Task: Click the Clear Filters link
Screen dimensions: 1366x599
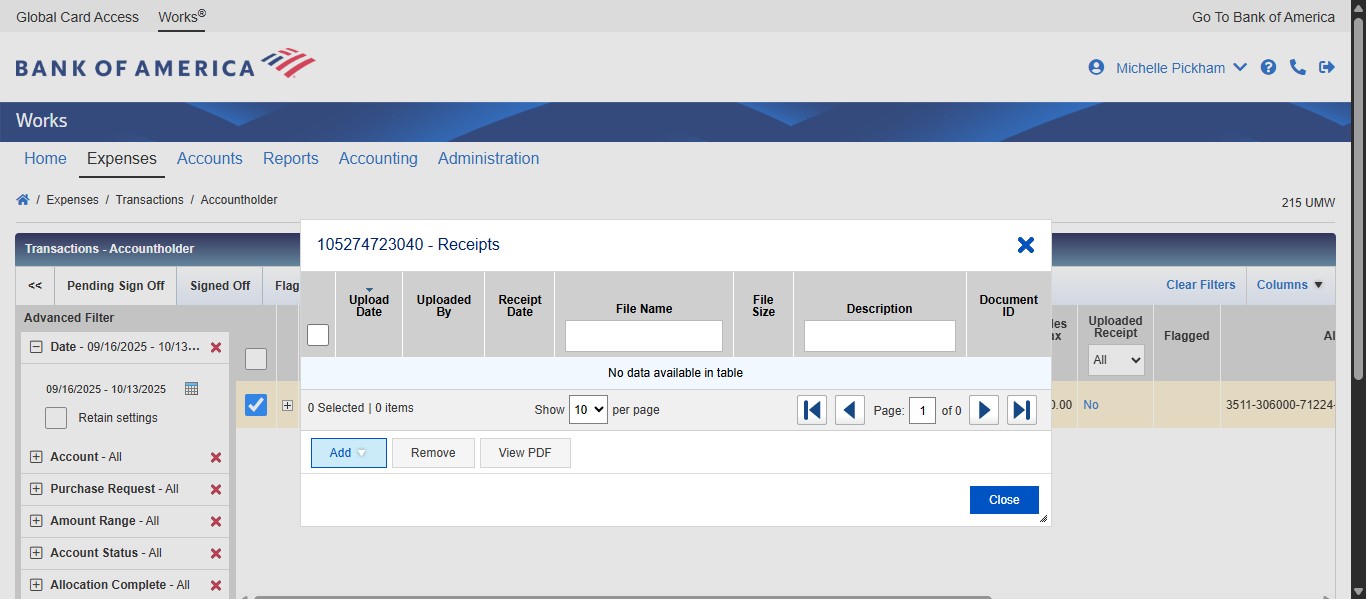Action: click(x=1200, y=285)
